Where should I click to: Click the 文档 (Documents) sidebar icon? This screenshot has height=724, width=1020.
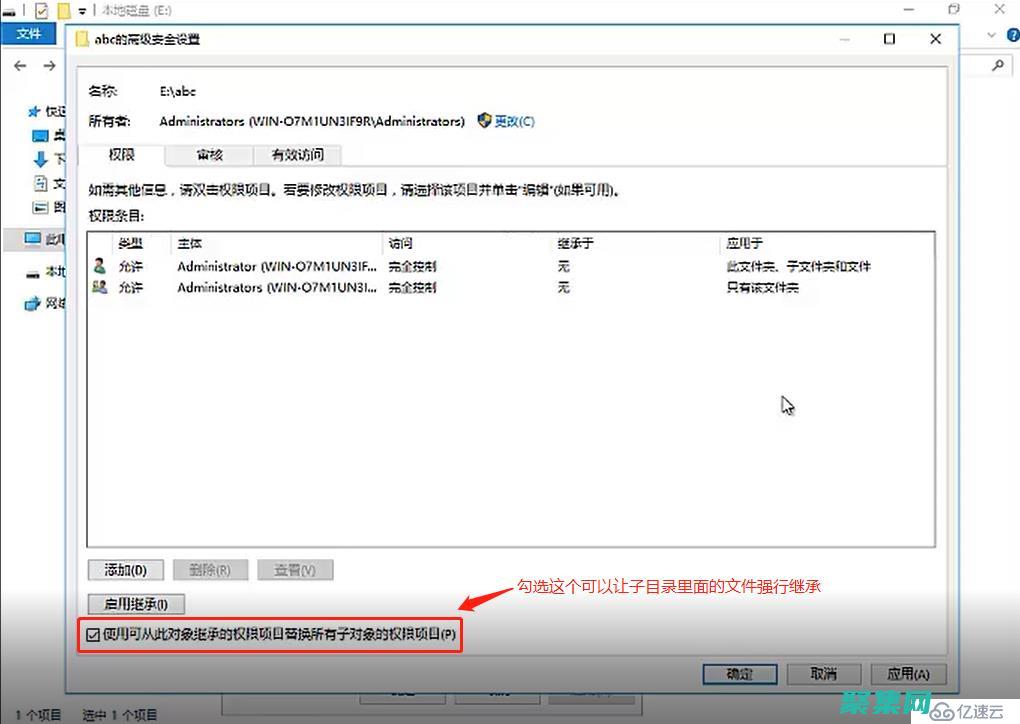[40, 184]
